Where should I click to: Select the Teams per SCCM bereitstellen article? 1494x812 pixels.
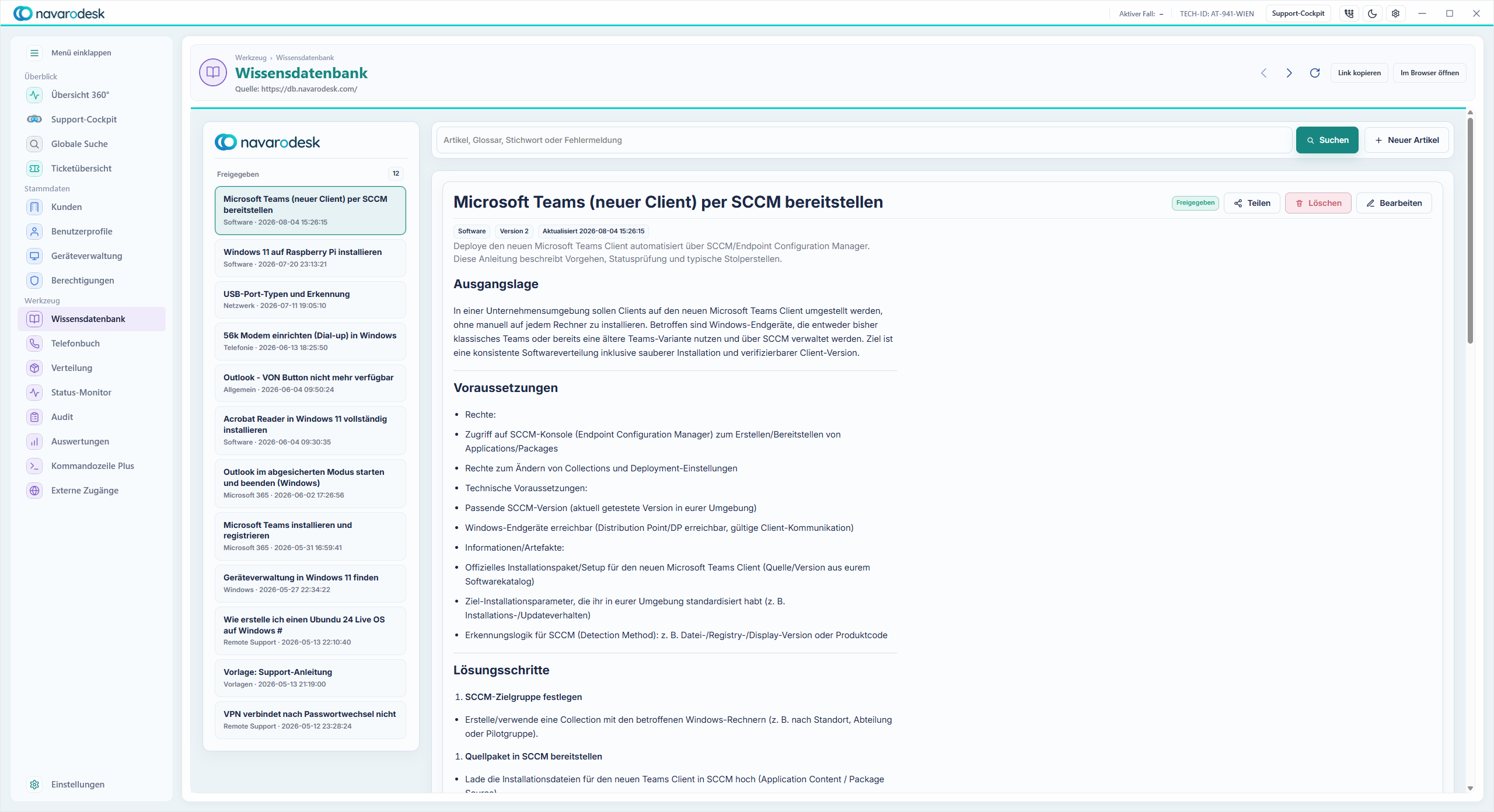tap(310, 211)
